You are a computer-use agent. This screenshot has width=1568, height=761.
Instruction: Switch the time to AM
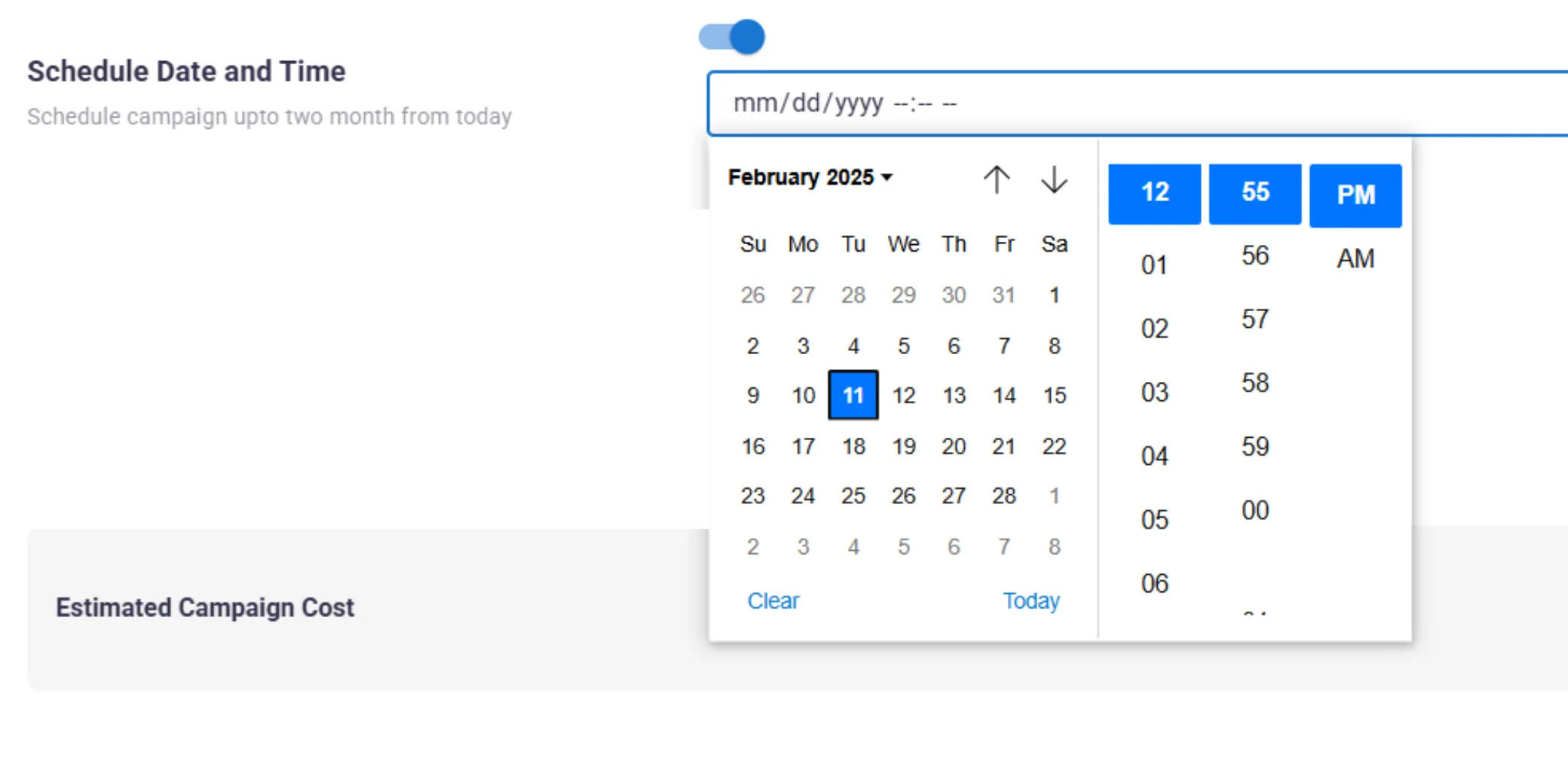[x=1355, y=258]
